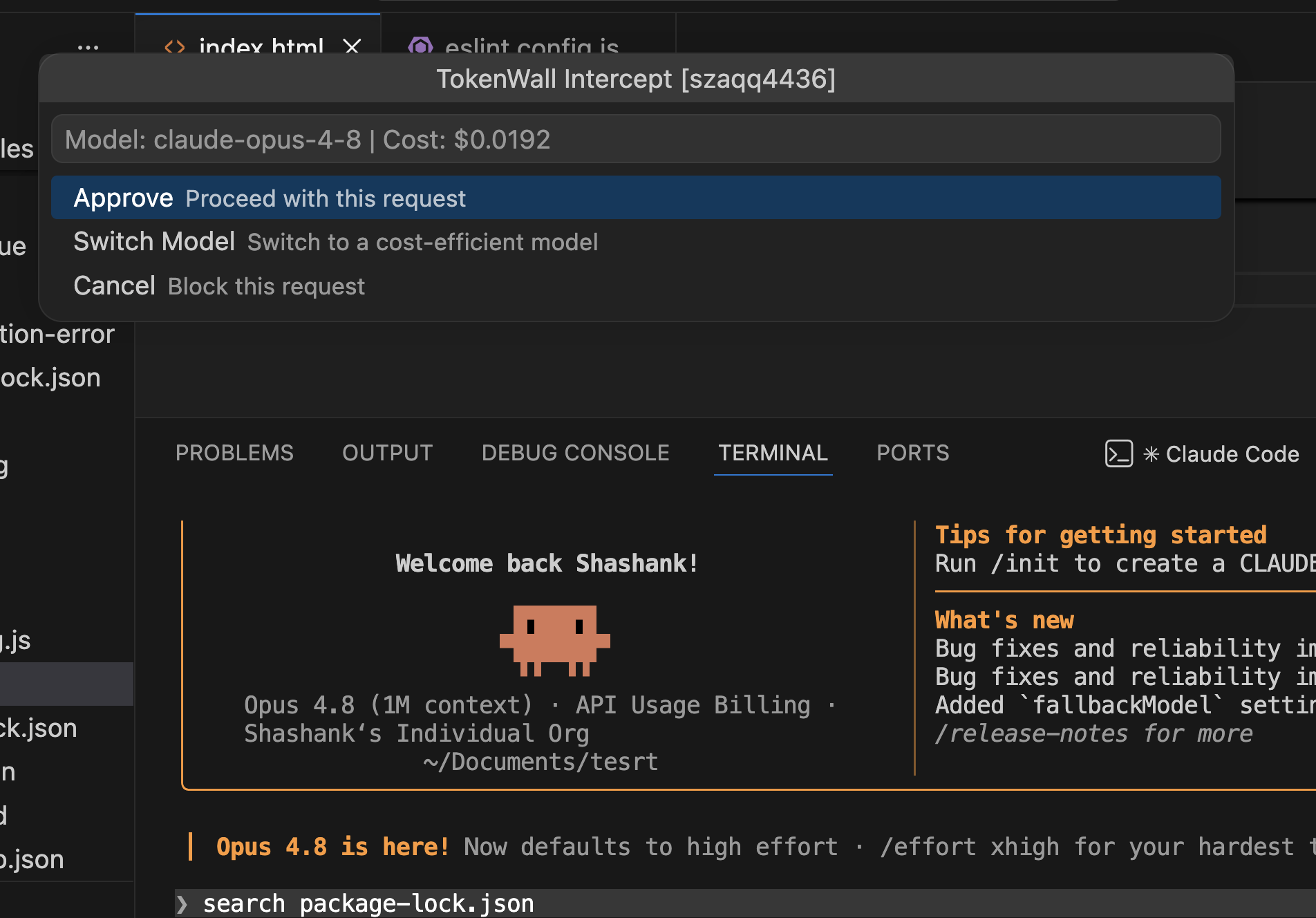Switch to the index.html editor tab
This screenshot has width=1316, height=918.
coord(261,46)
